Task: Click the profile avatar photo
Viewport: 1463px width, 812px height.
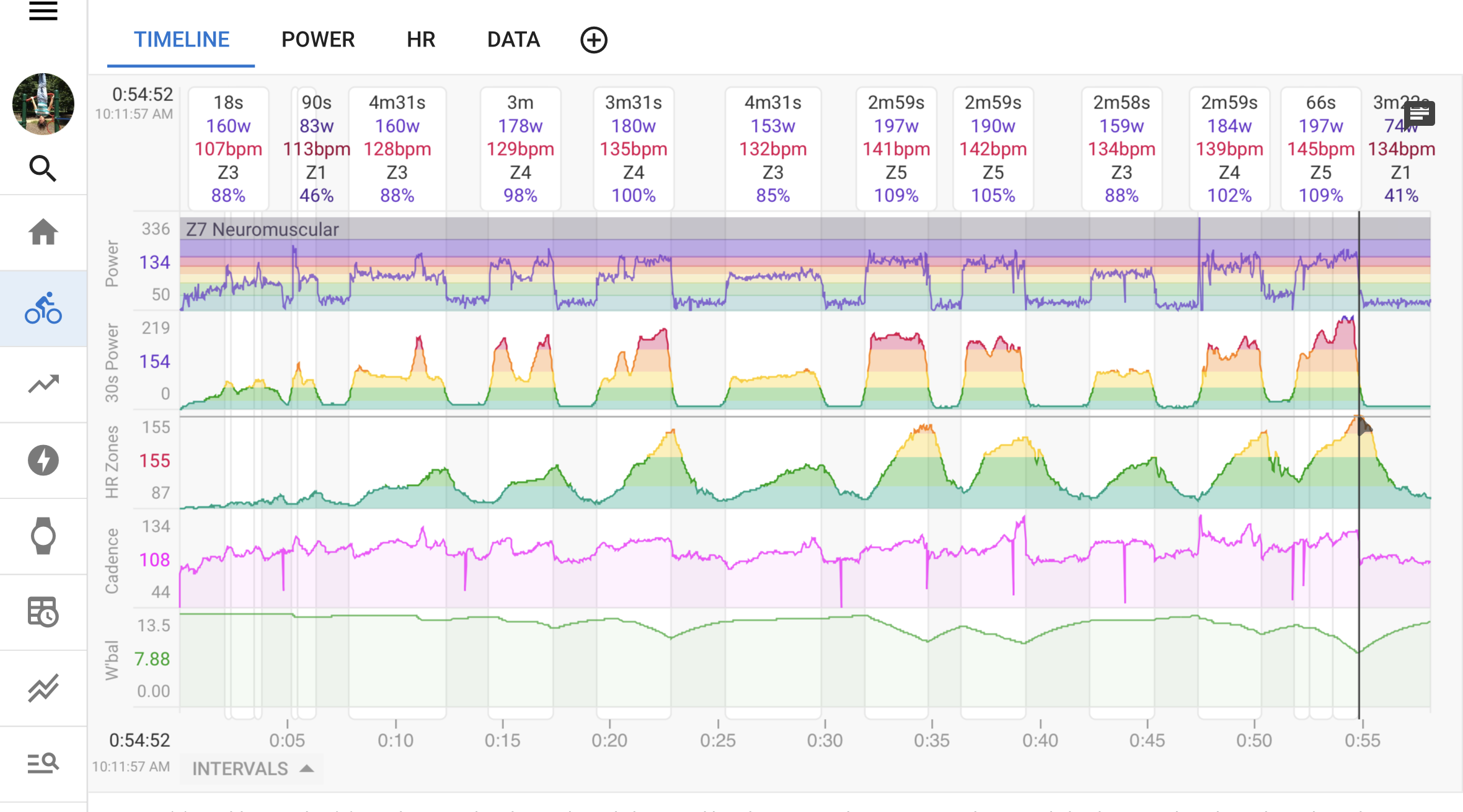Action: (43, 104)
